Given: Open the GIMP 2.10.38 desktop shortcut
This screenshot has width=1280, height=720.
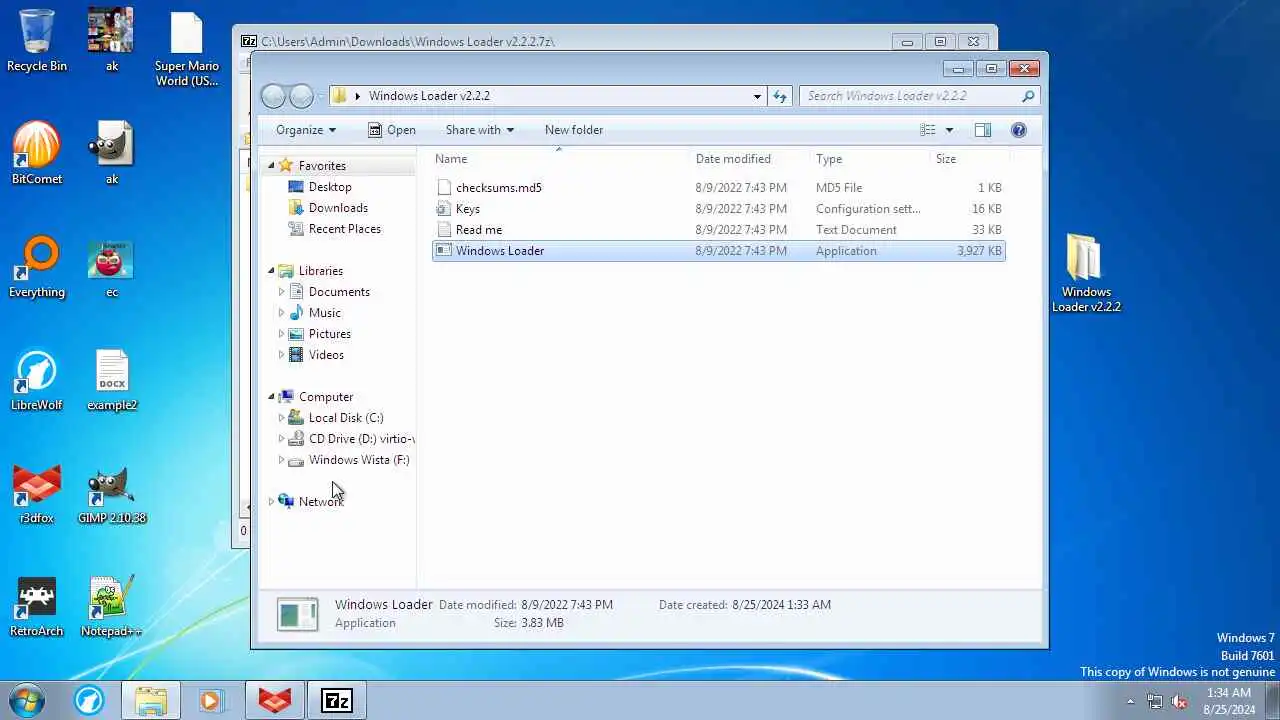Looking at the screenshot, I should 112,492.
